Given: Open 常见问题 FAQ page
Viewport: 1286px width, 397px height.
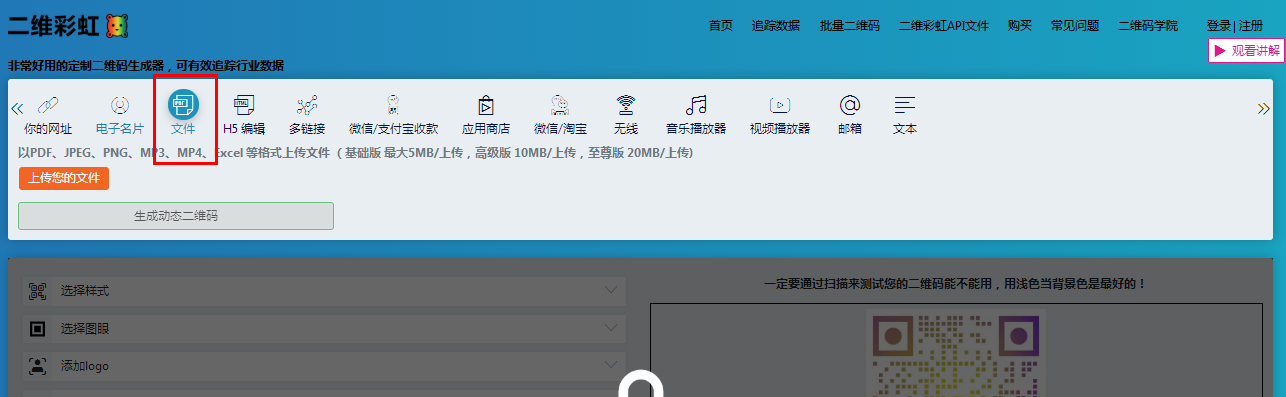Looking at the screenshot, I should 1075,26.
